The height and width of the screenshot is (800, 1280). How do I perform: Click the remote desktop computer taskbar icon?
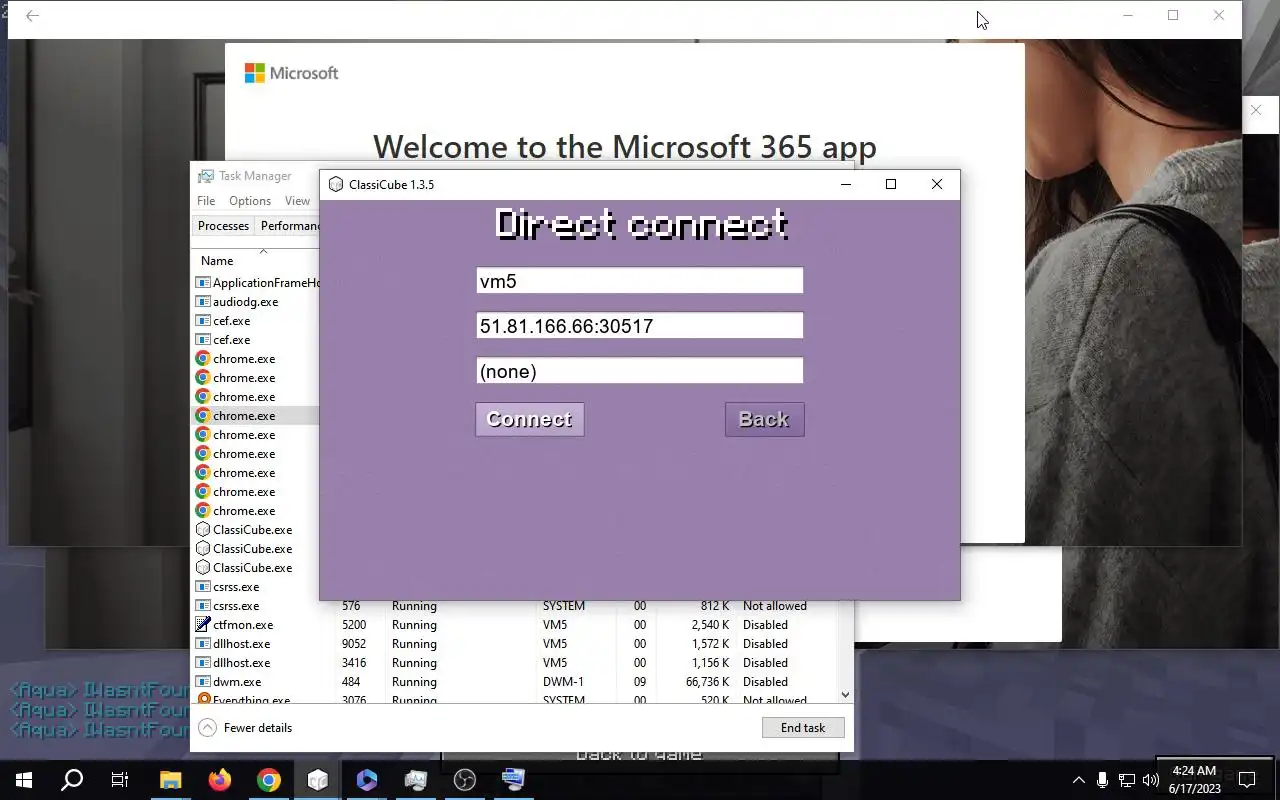point(514,780)
